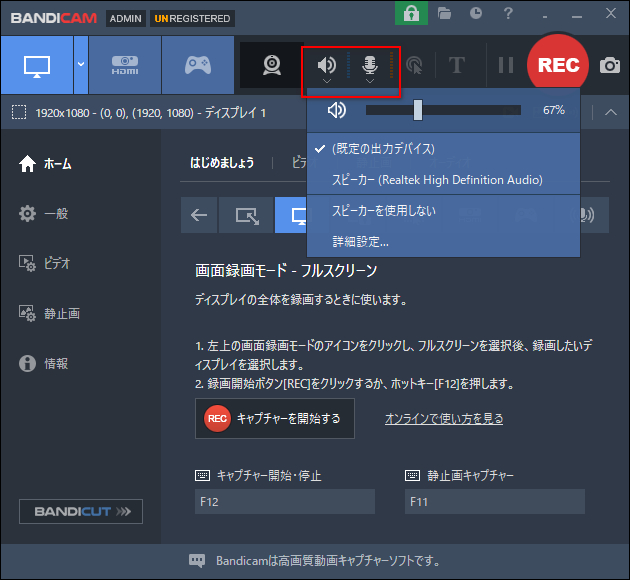Click the keyboard icon beside キャプチャー開始・停止
The image size is (630, 580).
[x=202, y=476]
